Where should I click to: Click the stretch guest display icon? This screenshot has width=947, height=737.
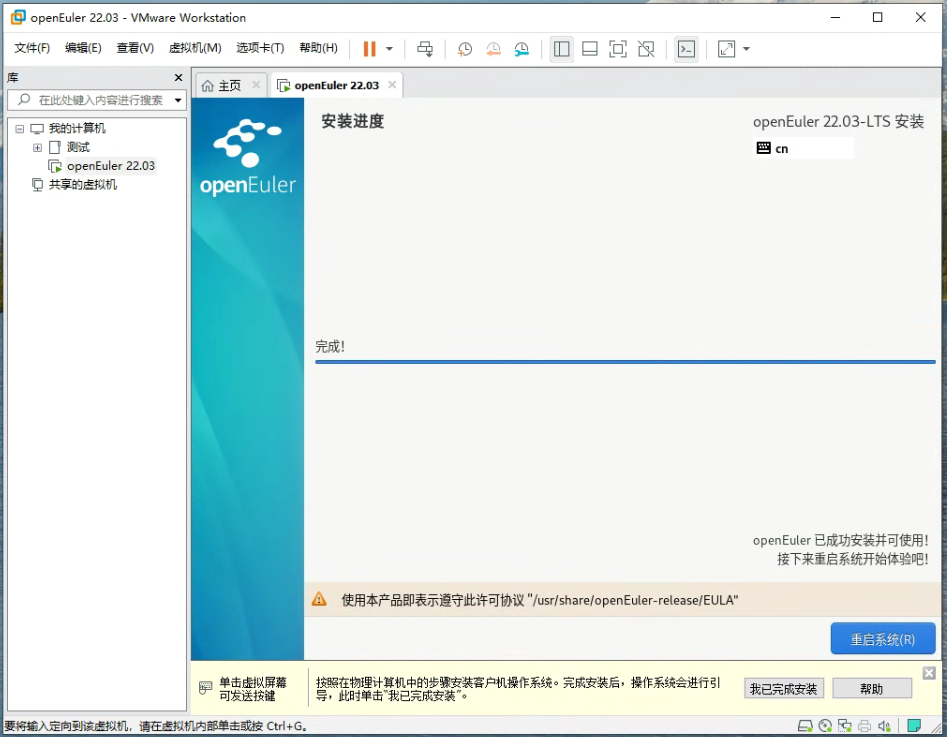point(727,49)
